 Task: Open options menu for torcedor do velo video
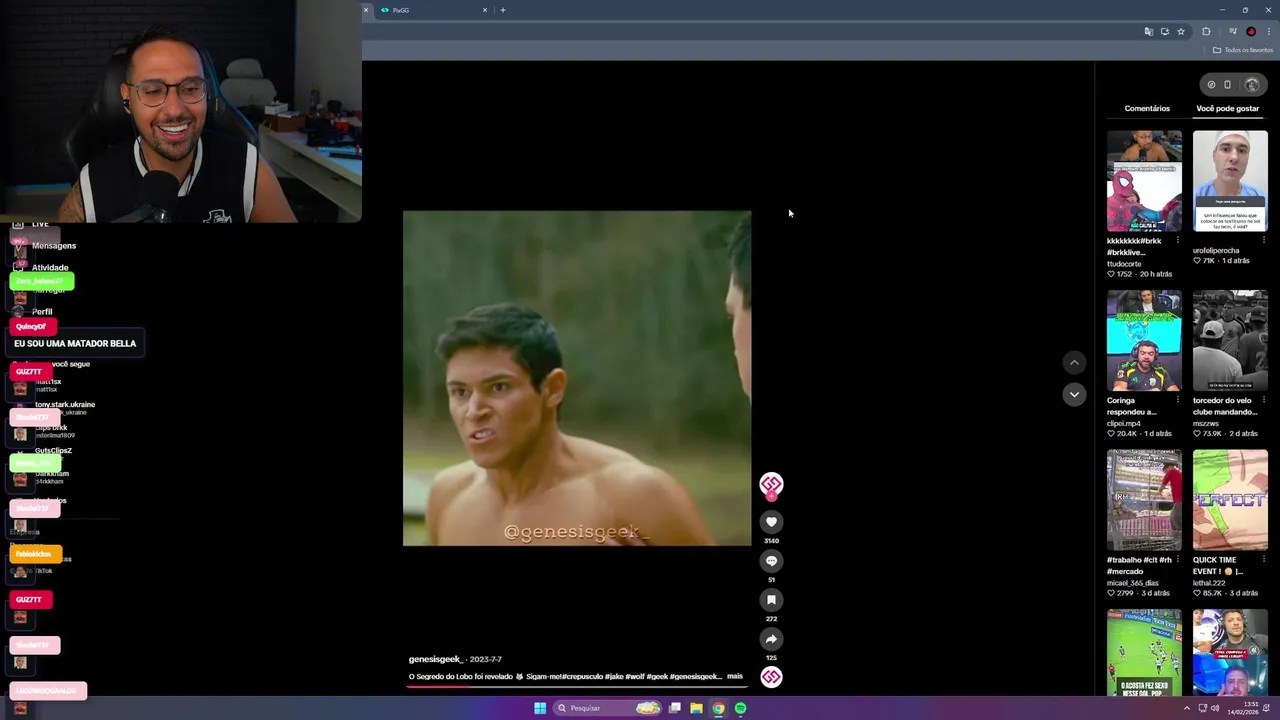[x=1263, y=401]
